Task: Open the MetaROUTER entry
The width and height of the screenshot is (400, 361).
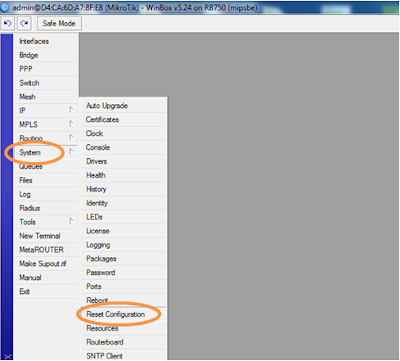Action: (46, 250)
